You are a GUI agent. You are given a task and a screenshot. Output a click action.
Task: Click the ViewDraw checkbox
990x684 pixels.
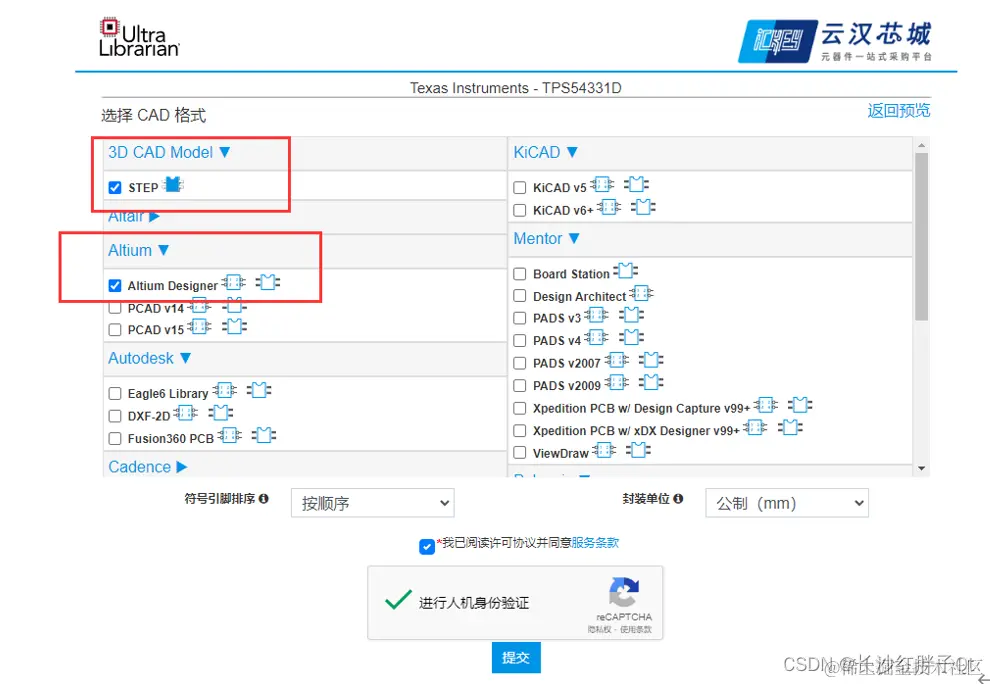point(520,453)
